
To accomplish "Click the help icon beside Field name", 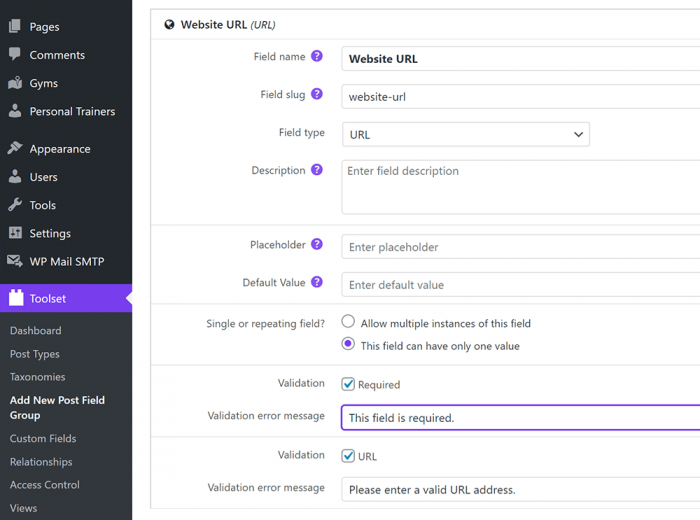I will [x=317, y=56].
